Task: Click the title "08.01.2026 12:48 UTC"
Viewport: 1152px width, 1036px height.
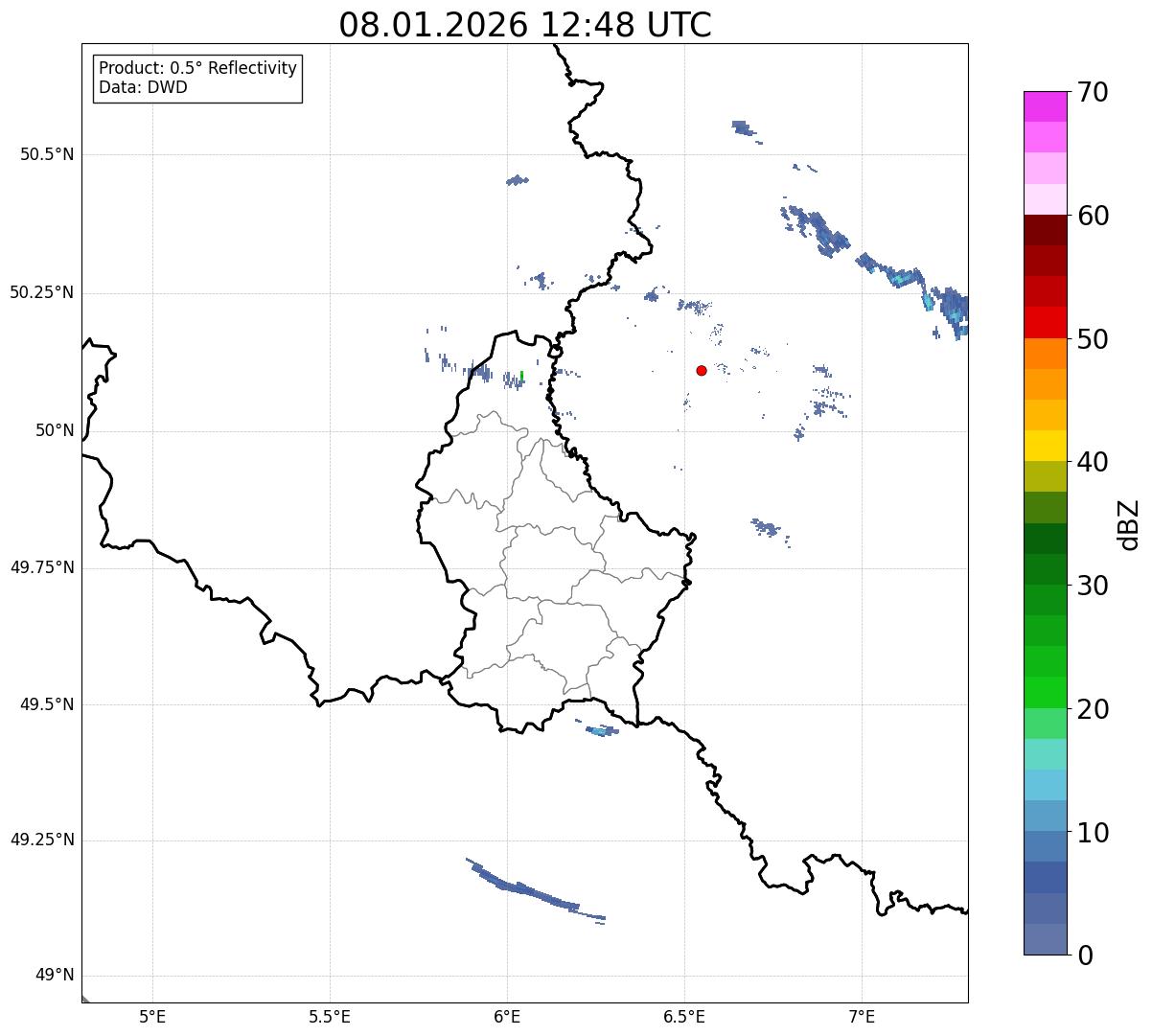Action: (x=525, y=24)
